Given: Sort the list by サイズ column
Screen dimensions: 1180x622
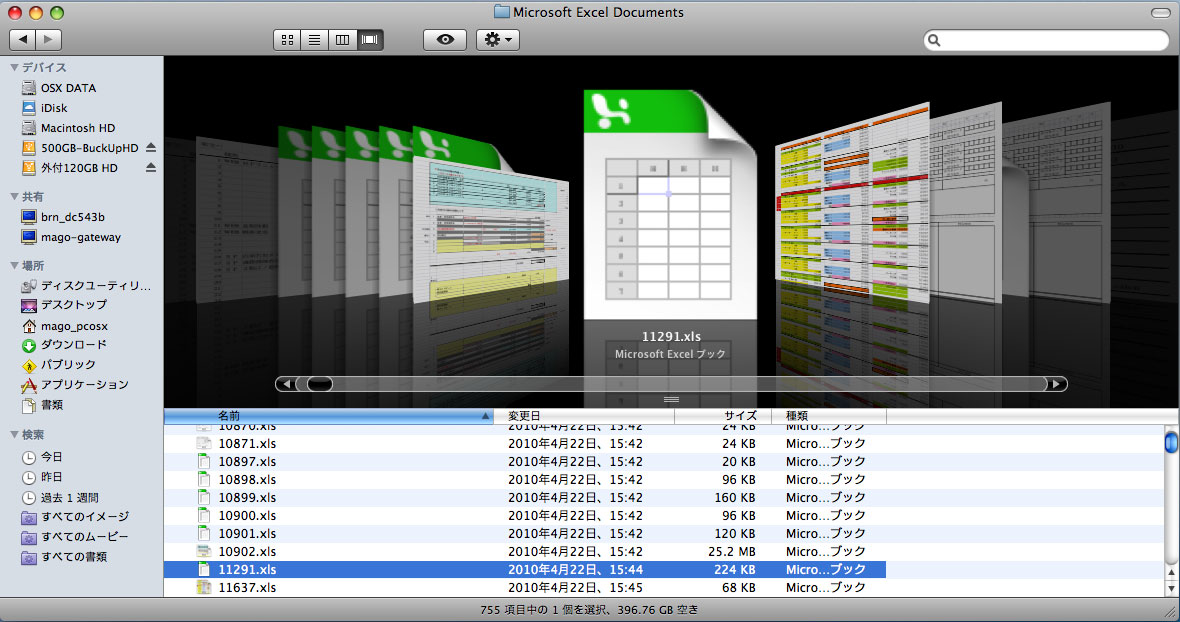Looking at the screenshot, I should click(723, 416).
